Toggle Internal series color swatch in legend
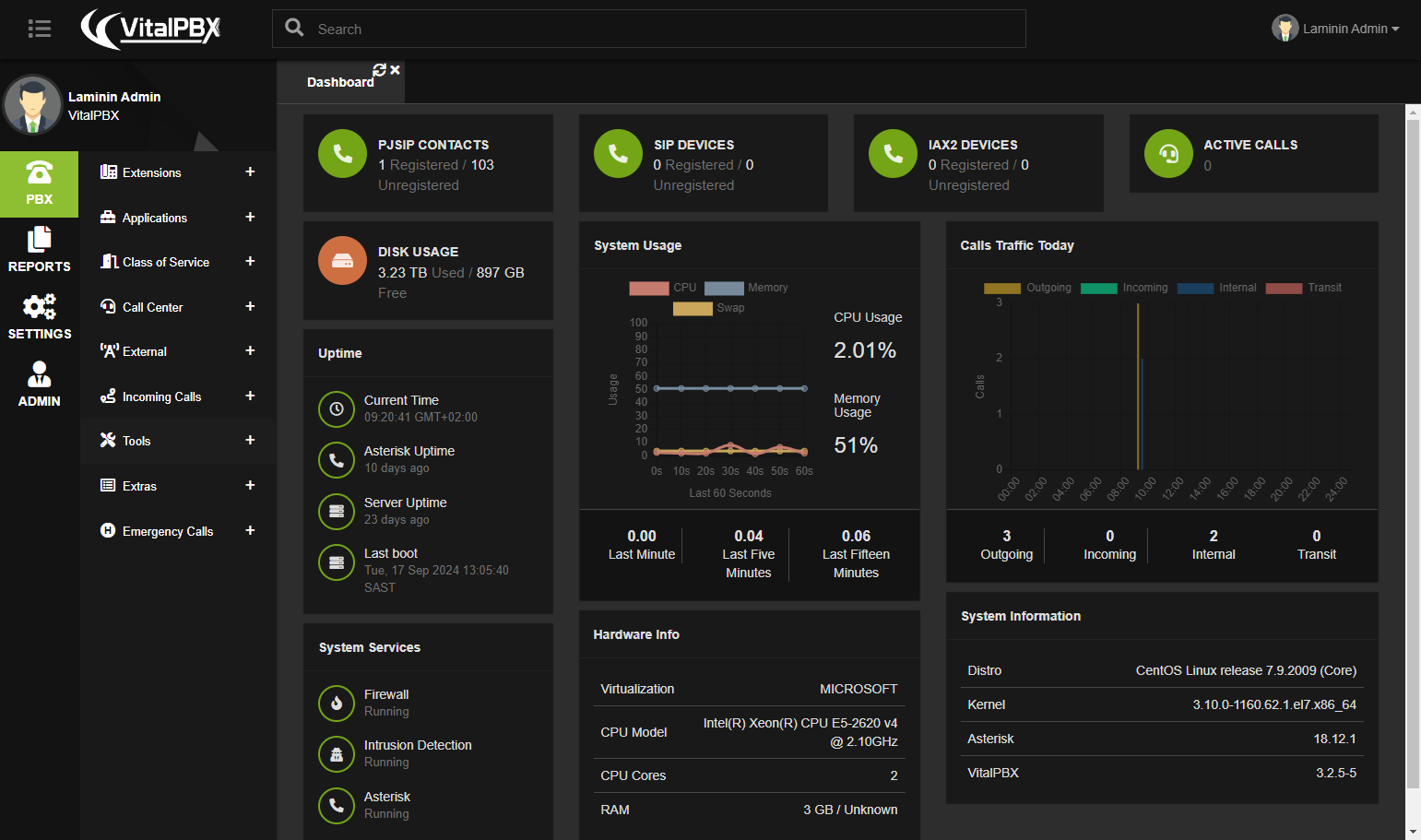The width and height of the screenshot is (1421, 840). tap(1195, 288)
